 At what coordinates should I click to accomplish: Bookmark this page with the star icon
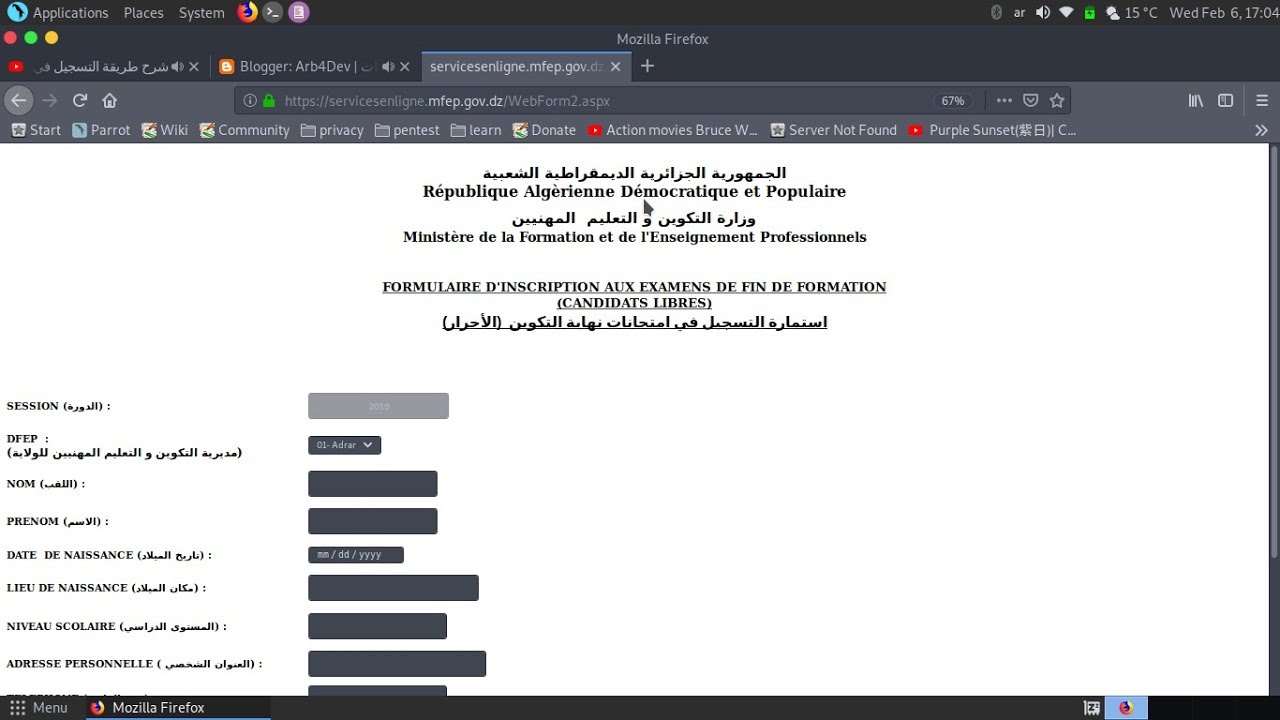(1057, 100)
